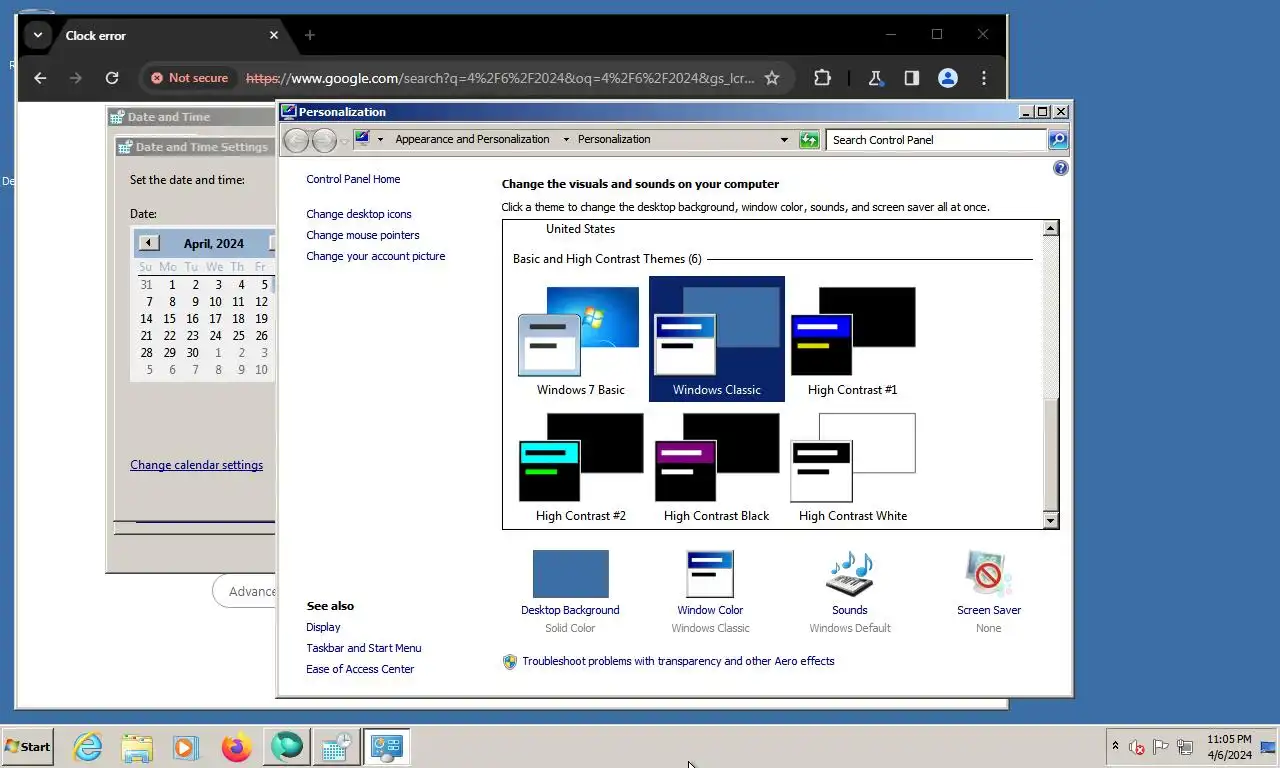The width and height of the screenshot is (1280, 768).
Task: Click Appearance and Personalization breadcrumb
Action: point(472,139)
